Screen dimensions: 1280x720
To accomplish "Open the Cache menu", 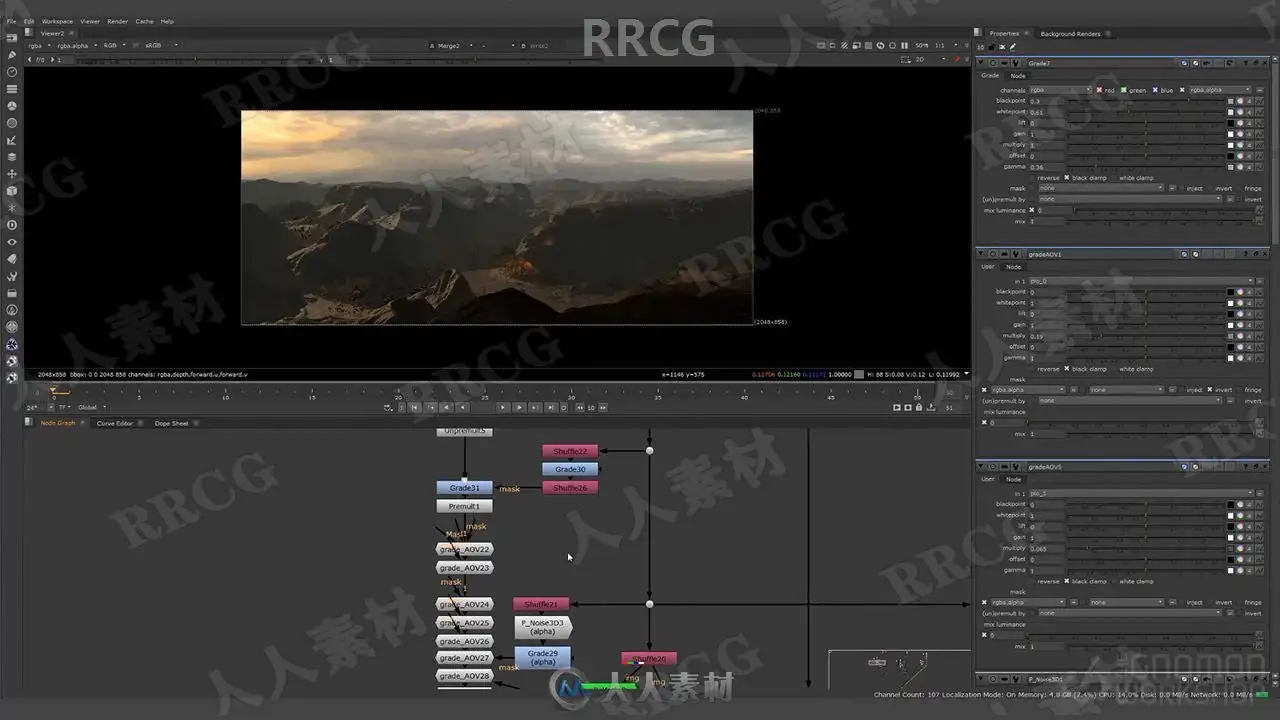I will [x=145, y=21].
